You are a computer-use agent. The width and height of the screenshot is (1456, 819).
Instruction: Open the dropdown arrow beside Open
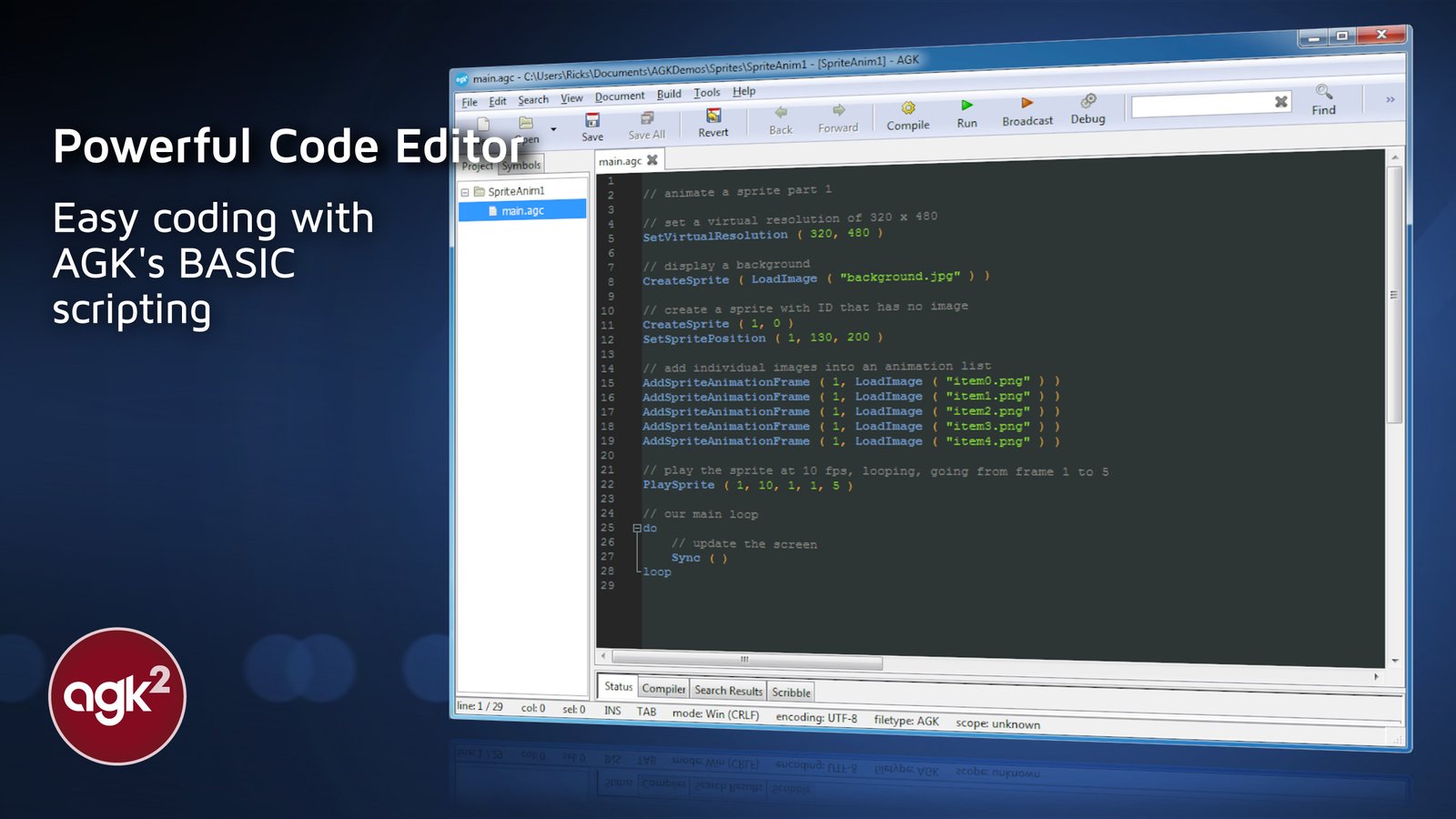[553, 129]
